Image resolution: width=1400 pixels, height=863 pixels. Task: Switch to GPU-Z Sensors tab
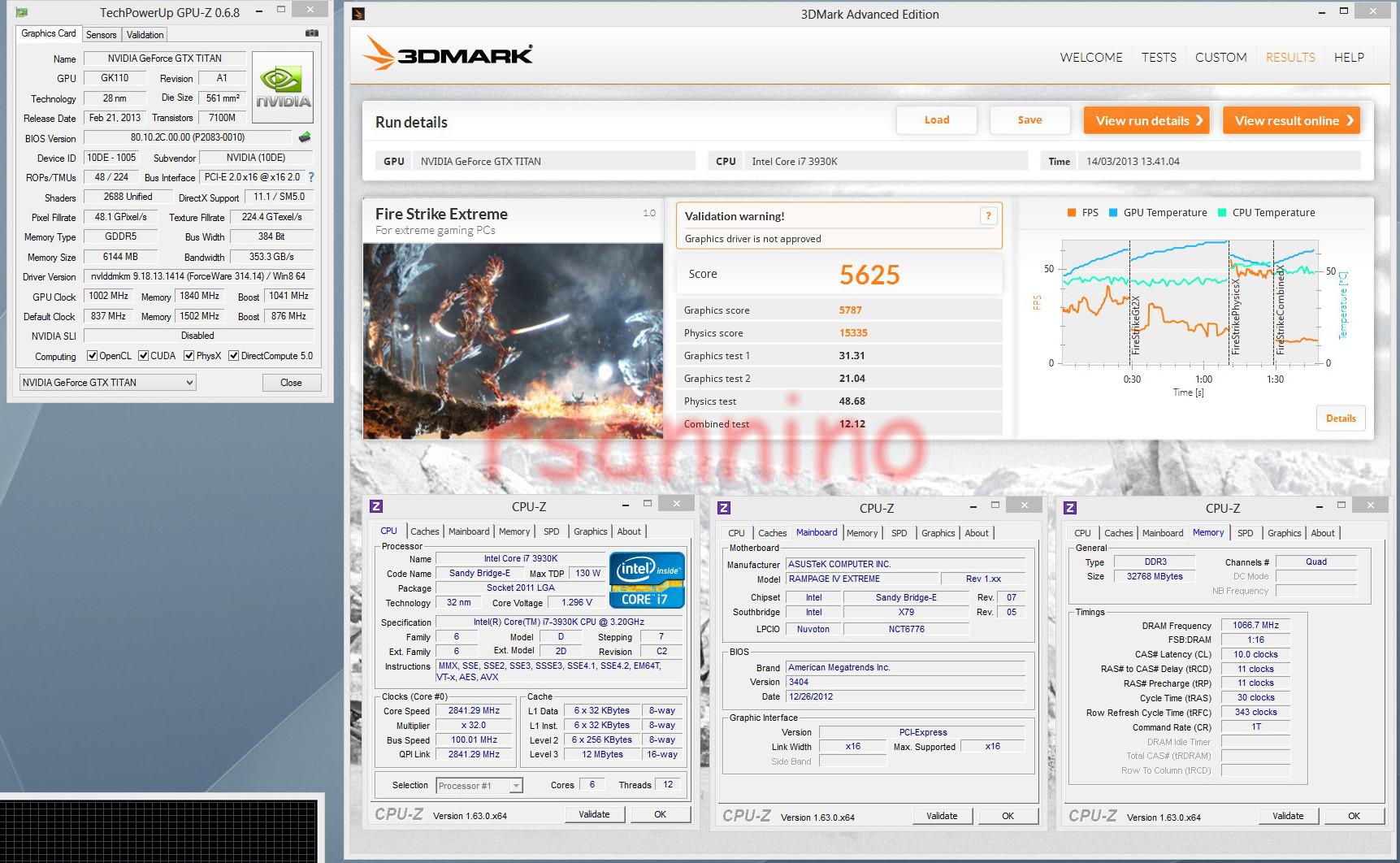pos(102,34)
